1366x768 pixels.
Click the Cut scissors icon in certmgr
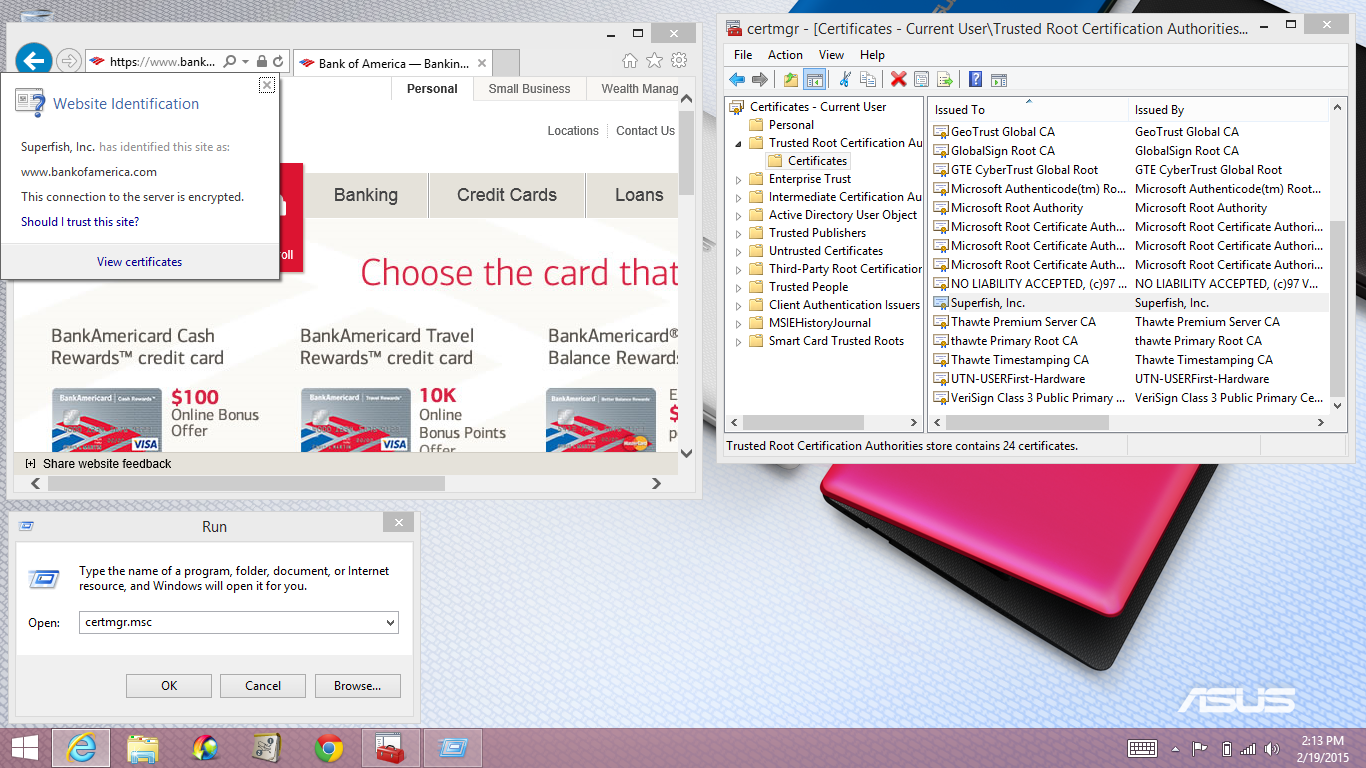(845, 80)
